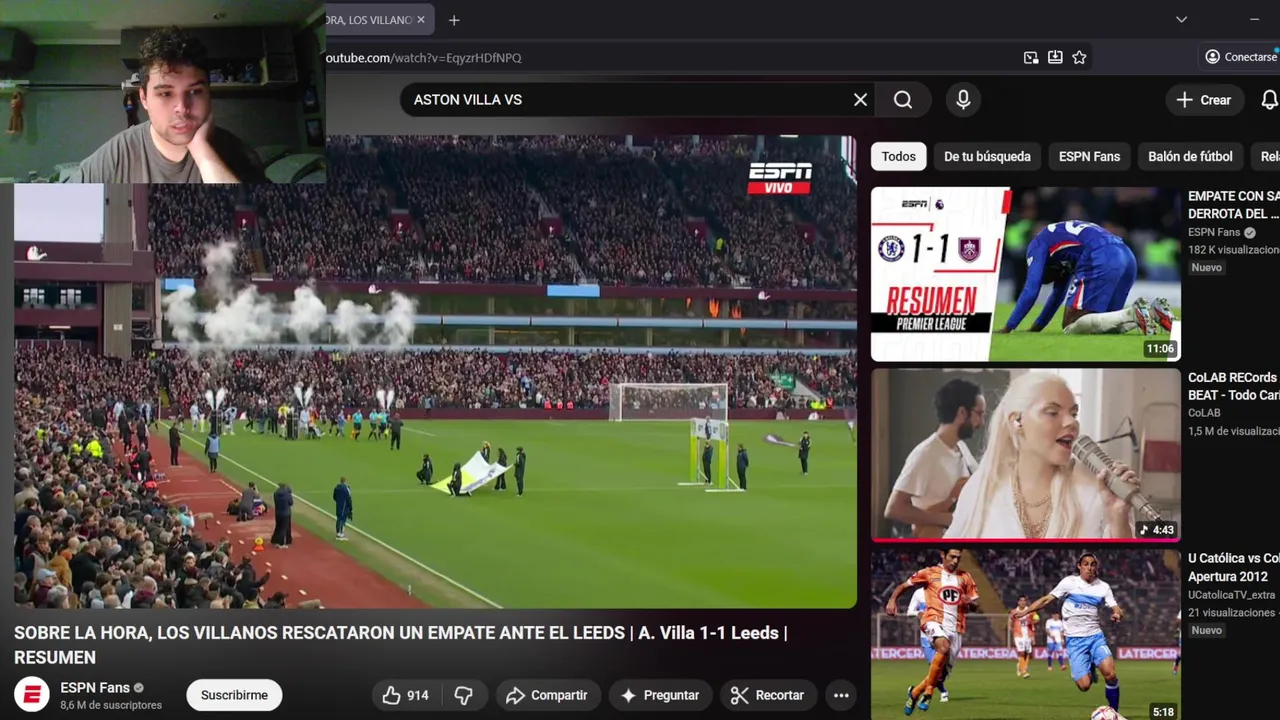1280x720 pixels.
Task: Click the magnifier search button
Action: point(903,100)
